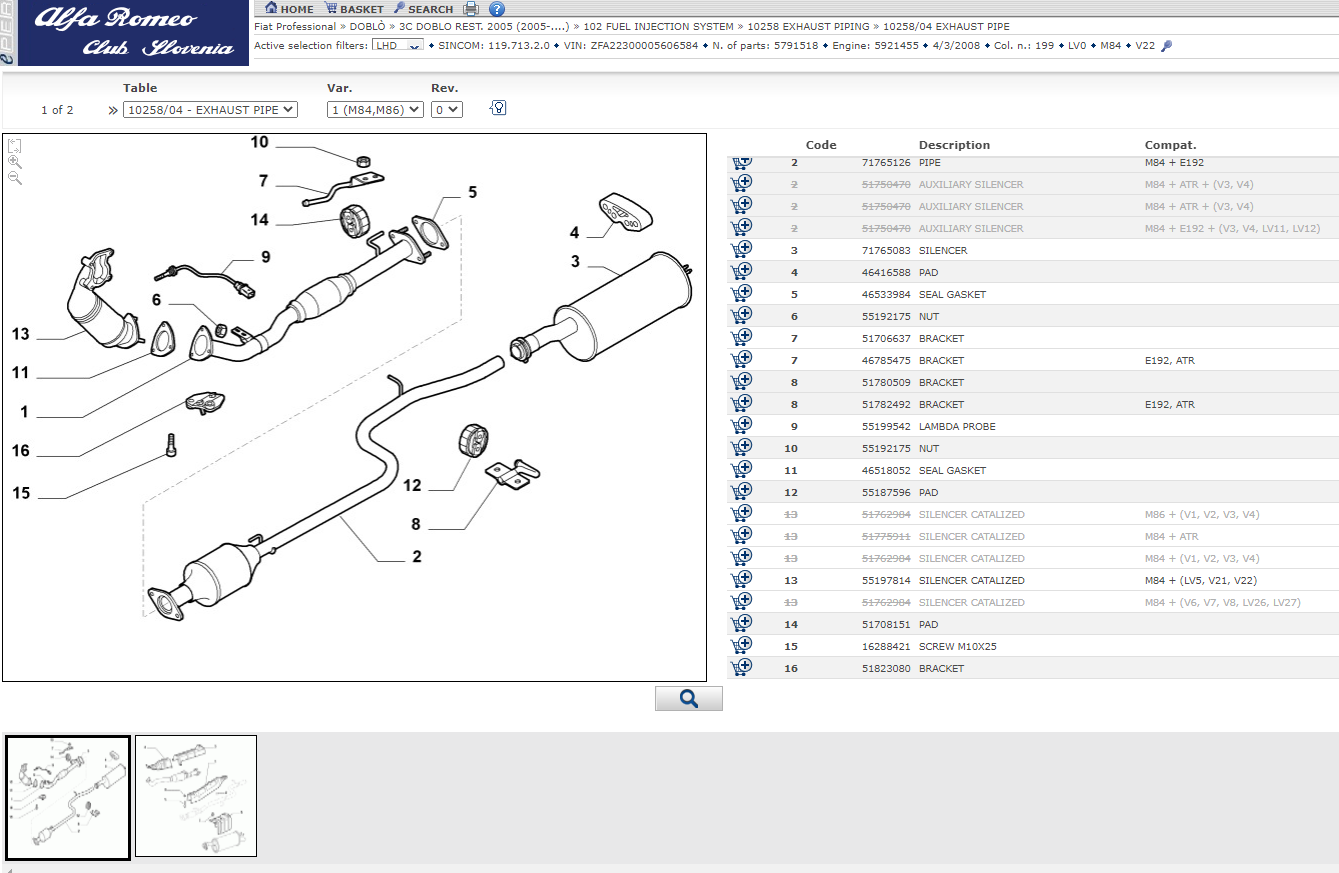
Task: Click callout number 2 on the diagram
Action: tap(417, 557)
